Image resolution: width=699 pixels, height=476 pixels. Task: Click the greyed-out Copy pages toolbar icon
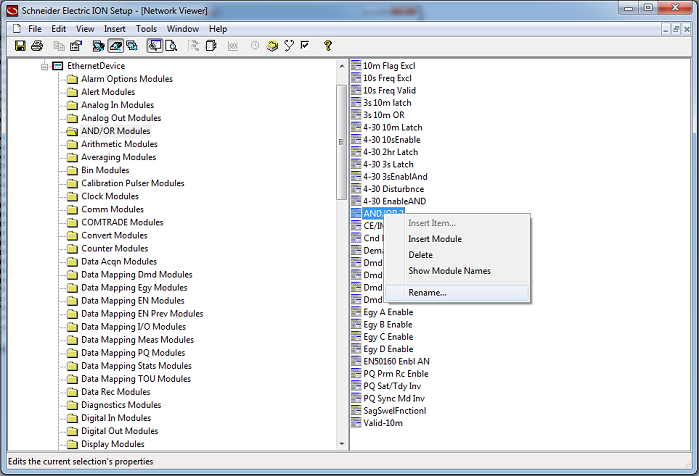pyautogui.click(x=59, y=45)
